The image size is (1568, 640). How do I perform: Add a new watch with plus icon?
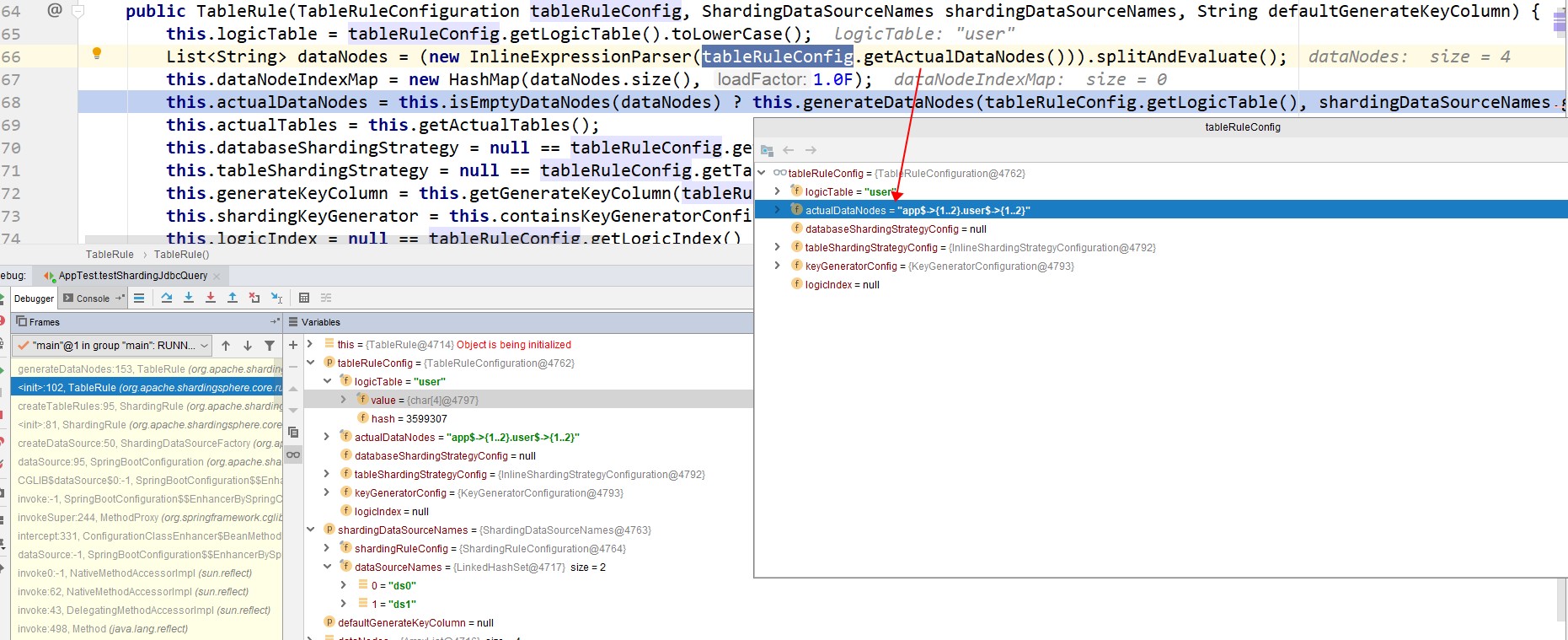tap(293, 345)
